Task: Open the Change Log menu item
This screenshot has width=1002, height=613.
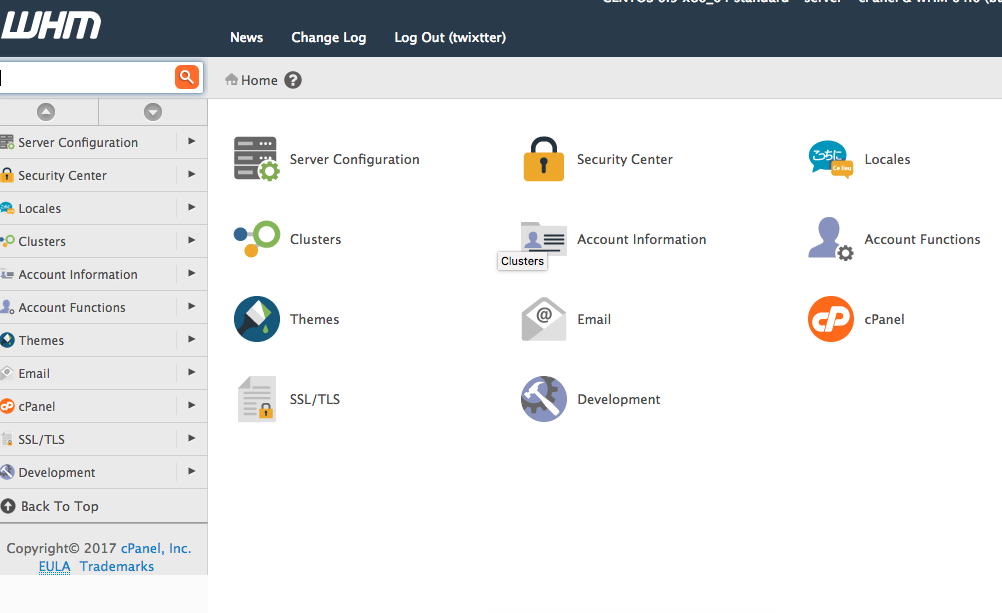Action: point(328,37)
